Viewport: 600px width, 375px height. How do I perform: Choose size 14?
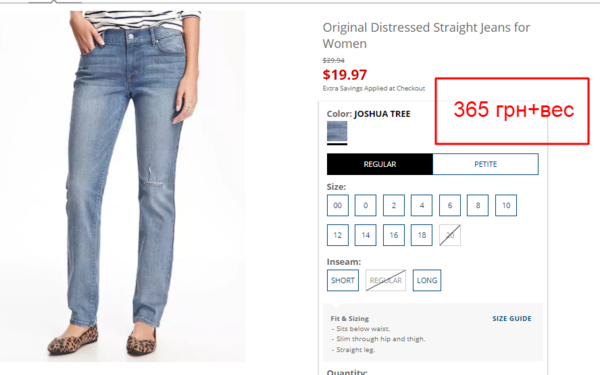(x=365, y=235)
